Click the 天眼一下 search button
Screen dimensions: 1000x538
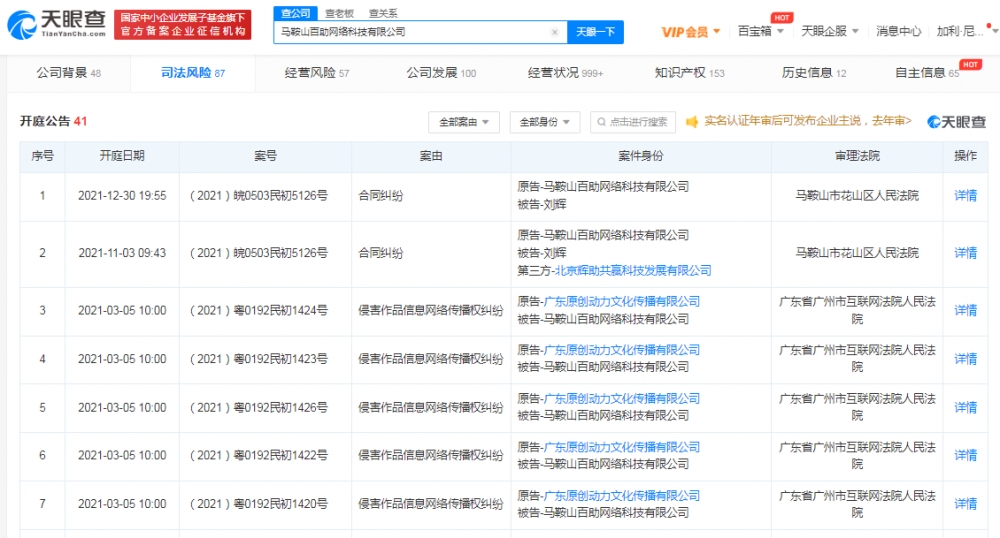(x=595, y=32)
